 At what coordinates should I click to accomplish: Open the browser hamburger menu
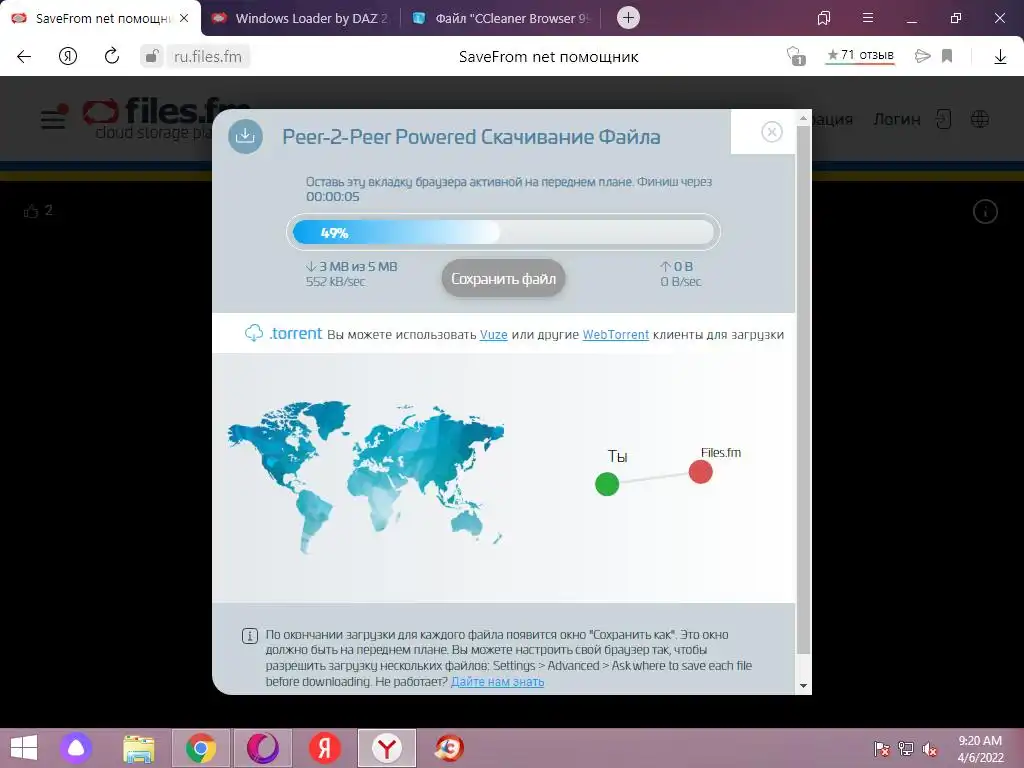[868, 18]
